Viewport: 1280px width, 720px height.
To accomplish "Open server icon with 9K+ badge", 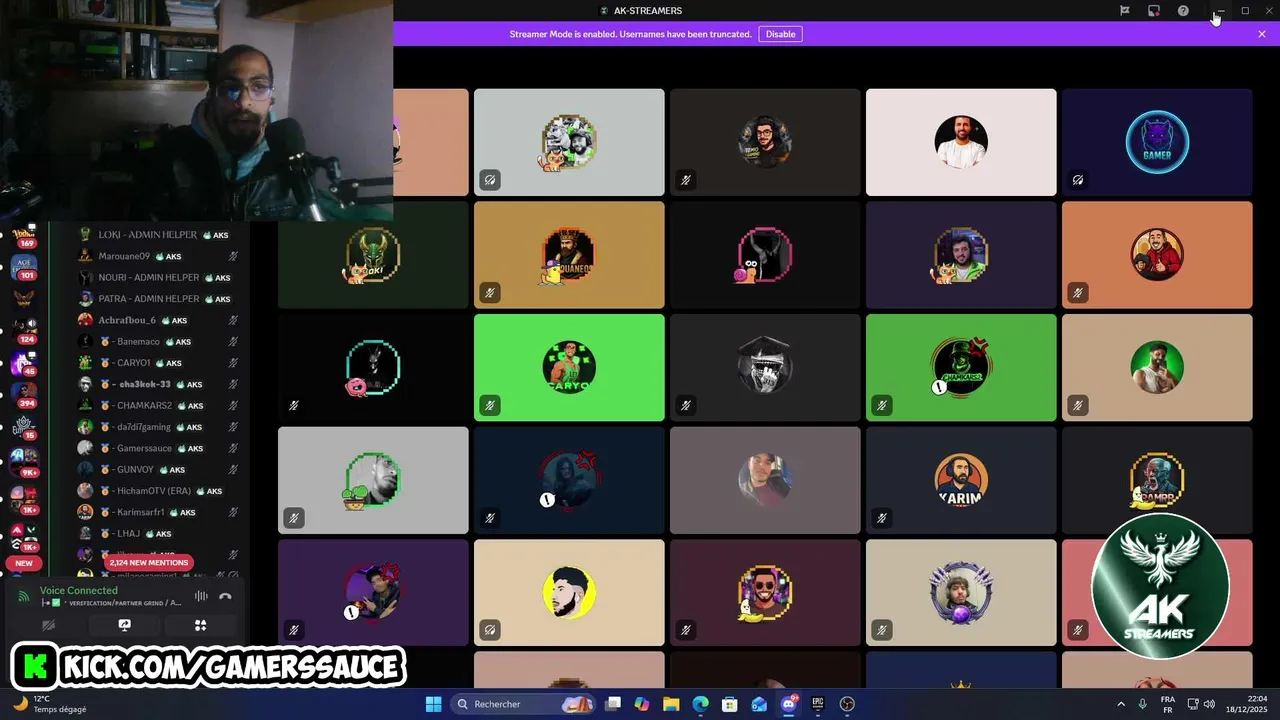I will click(24, 462).
